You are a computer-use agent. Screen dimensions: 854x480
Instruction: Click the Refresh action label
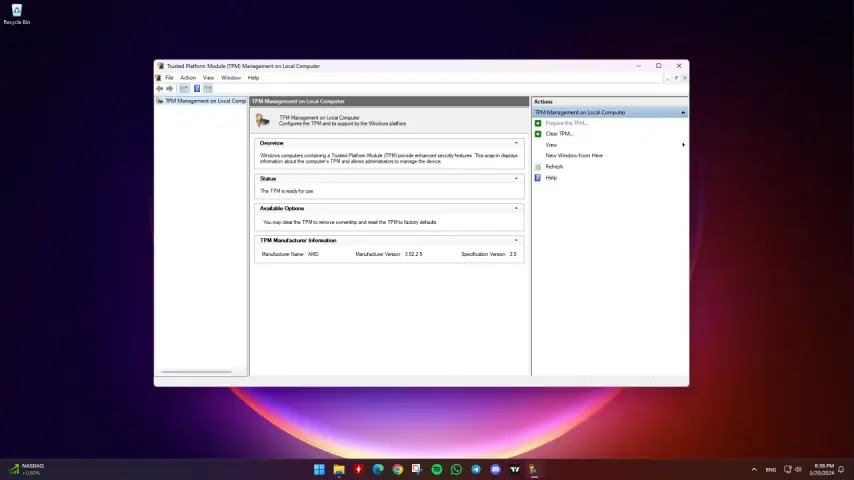[554, 167]
